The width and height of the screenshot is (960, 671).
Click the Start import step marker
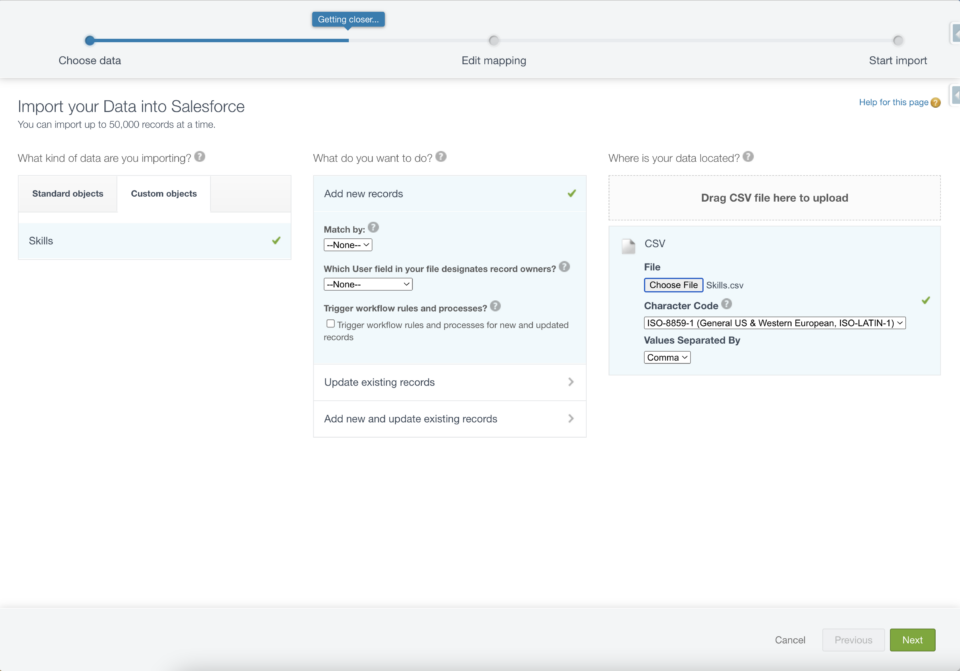[x=898, y=40]
